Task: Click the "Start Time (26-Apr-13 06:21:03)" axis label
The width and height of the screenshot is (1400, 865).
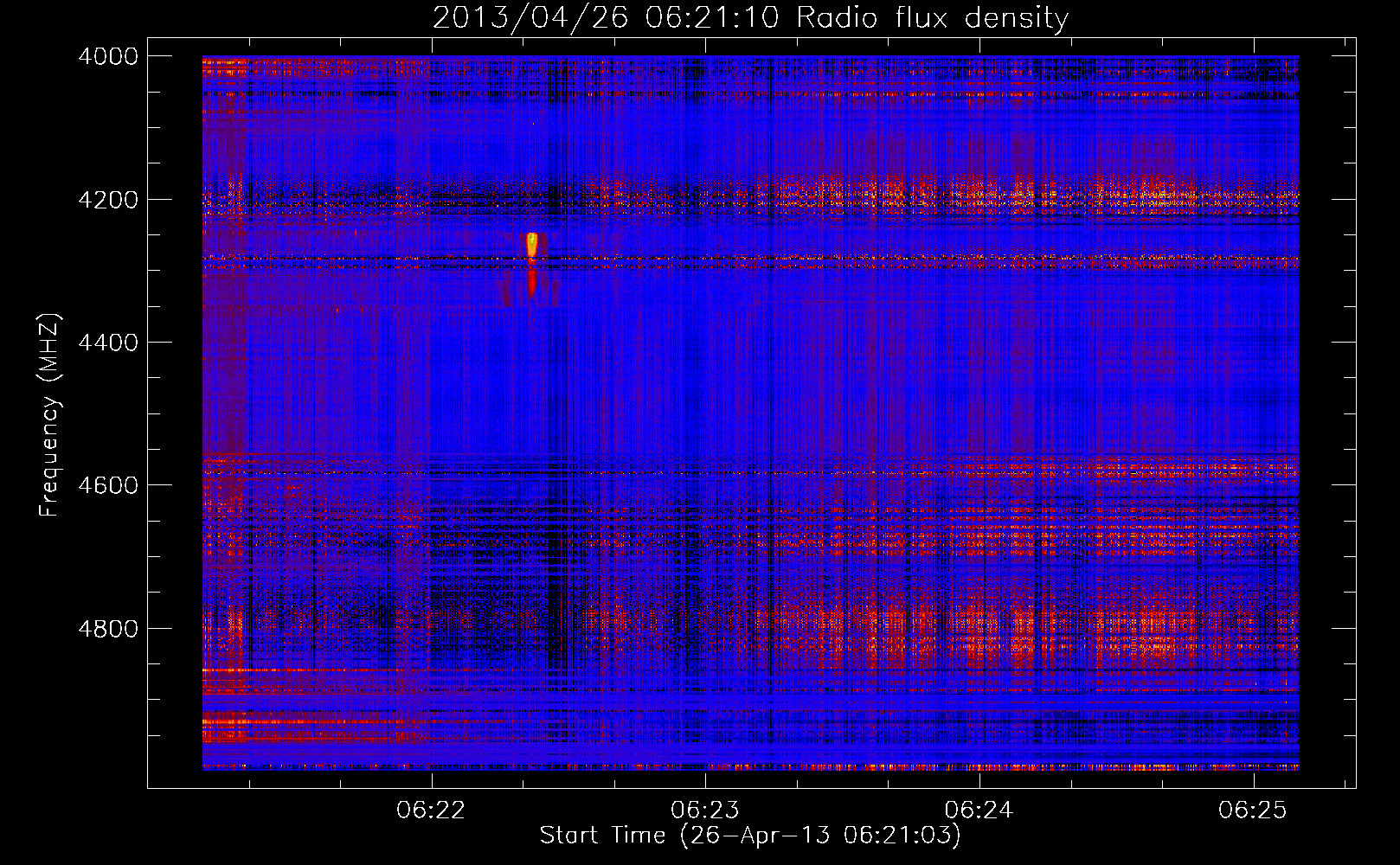Action: pos(750,836)
